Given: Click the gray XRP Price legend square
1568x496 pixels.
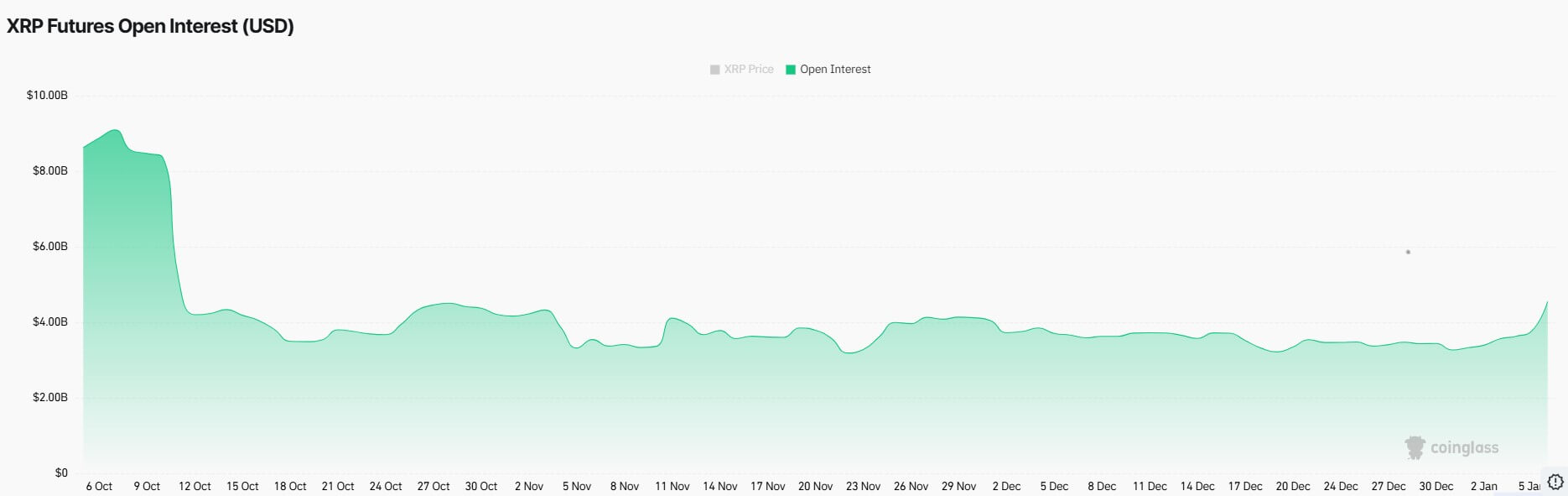Looking at the screenshot, I should (714, 70).
